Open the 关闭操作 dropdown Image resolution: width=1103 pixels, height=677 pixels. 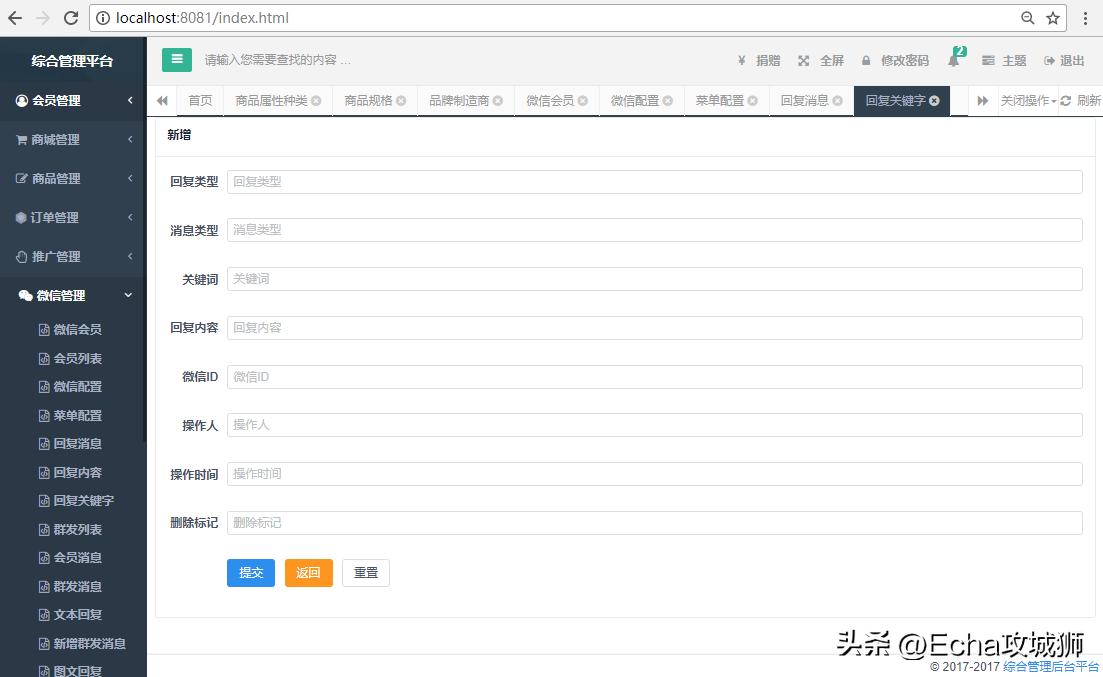[1024, 100]
